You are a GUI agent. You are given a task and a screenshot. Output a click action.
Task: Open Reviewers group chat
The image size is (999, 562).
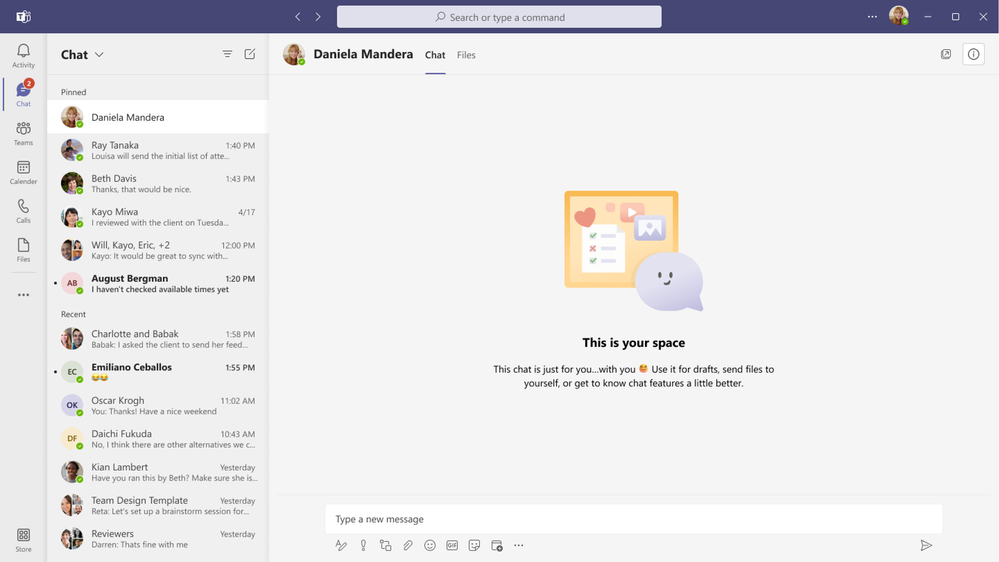[x=157, y=538]
